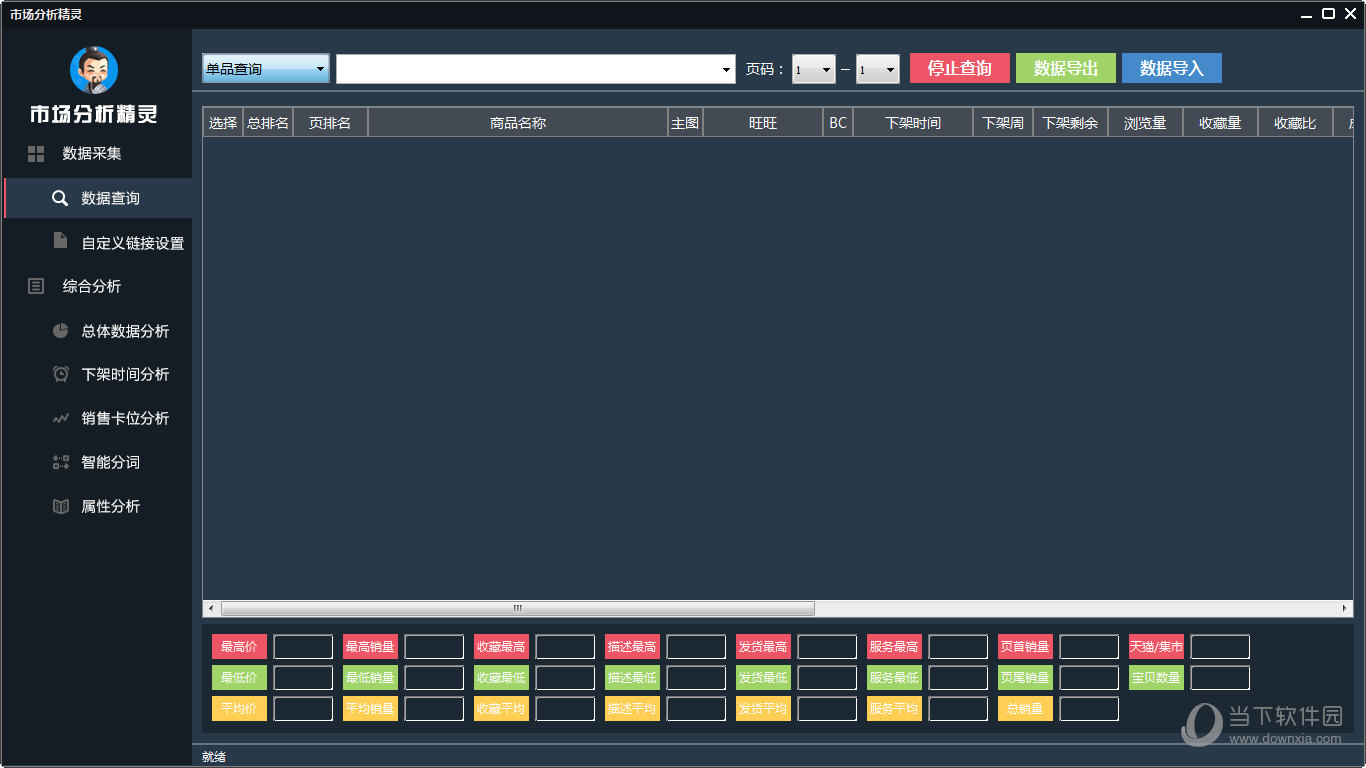Open the 综合分析 menu section

pyautogui.click(x=91, y=286)
